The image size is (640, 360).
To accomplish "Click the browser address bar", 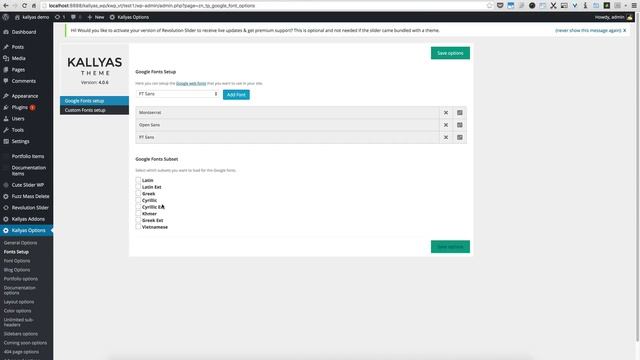I will [265, 6].
